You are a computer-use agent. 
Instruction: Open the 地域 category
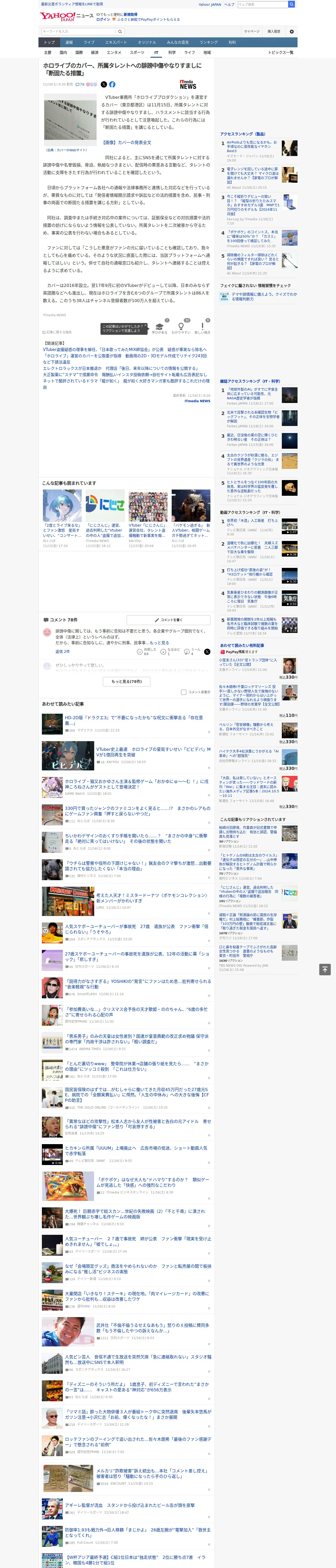point(207,52)
